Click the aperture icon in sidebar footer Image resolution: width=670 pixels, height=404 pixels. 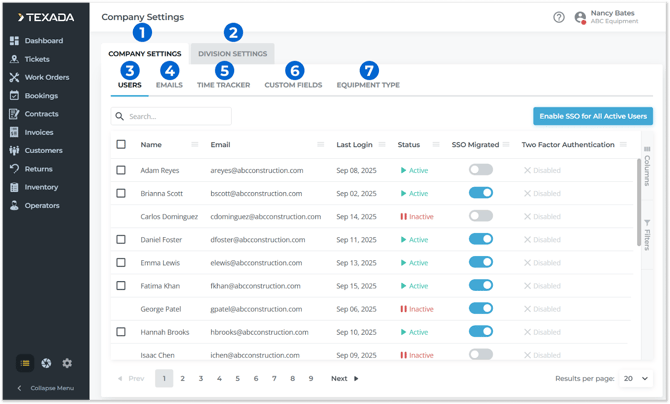click(46, 363)
